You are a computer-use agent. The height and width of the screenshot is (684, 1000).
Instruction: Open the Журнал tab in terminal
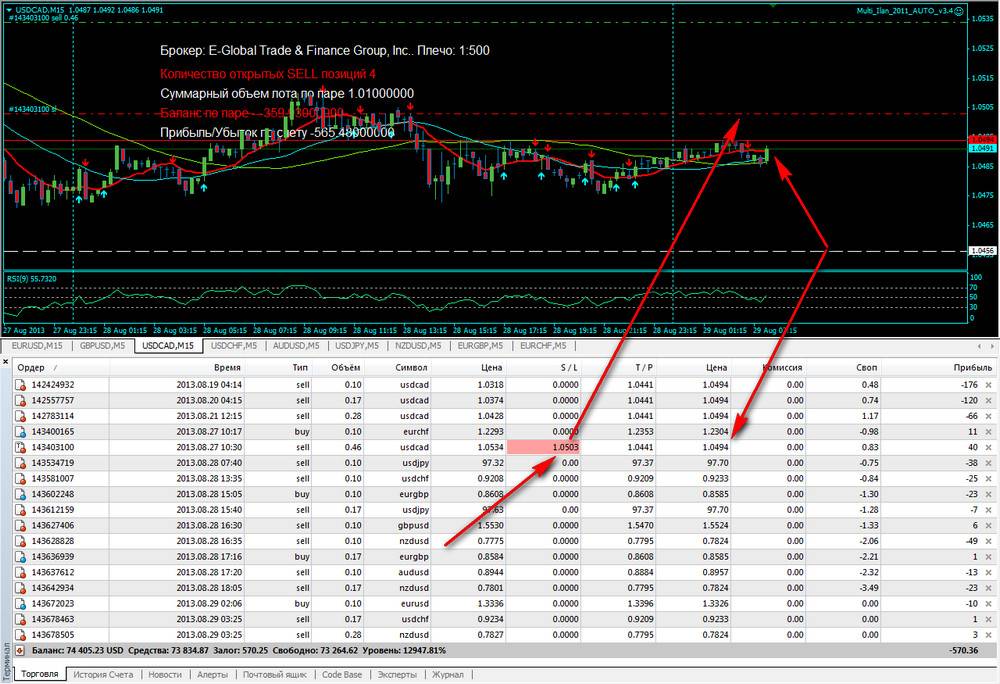tap(447, 675)
